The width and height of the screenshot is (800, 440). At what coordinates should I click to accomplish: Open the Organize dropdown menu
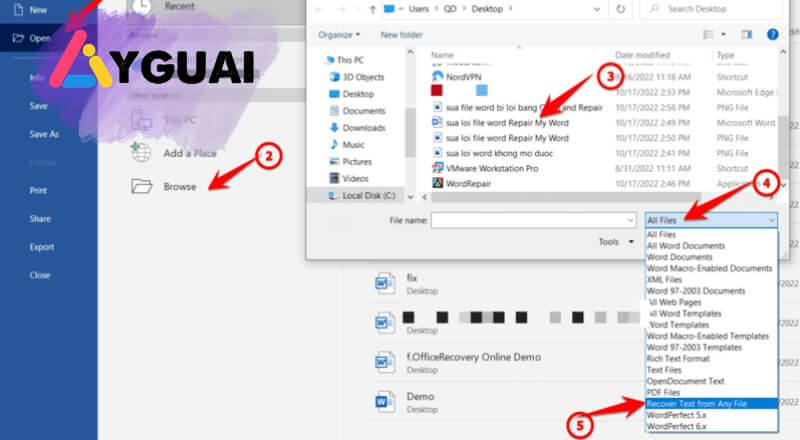tap(339, 35)
